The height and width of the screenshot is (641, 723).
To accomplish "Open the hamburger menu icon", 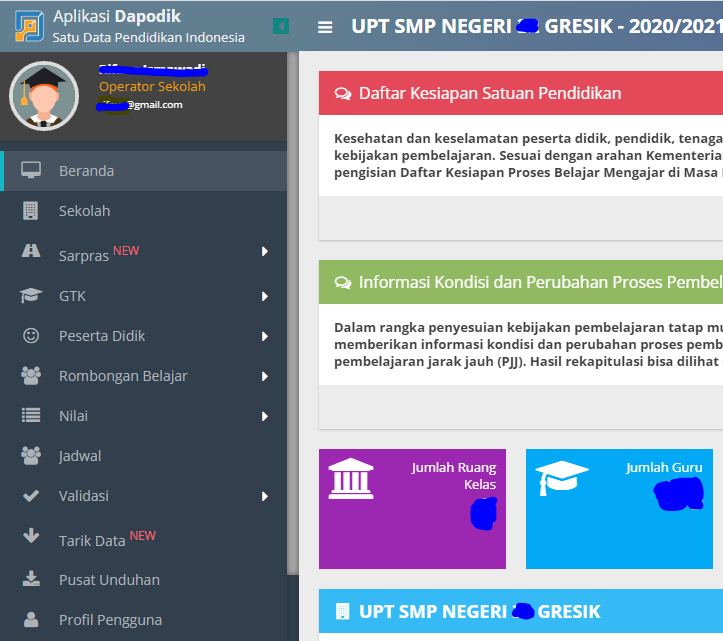I will tap(325, 27).
